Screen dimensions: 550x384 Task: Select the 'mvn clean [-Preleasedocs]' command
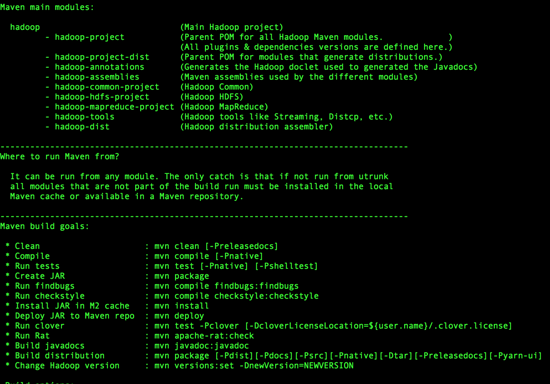click(216, 246)
